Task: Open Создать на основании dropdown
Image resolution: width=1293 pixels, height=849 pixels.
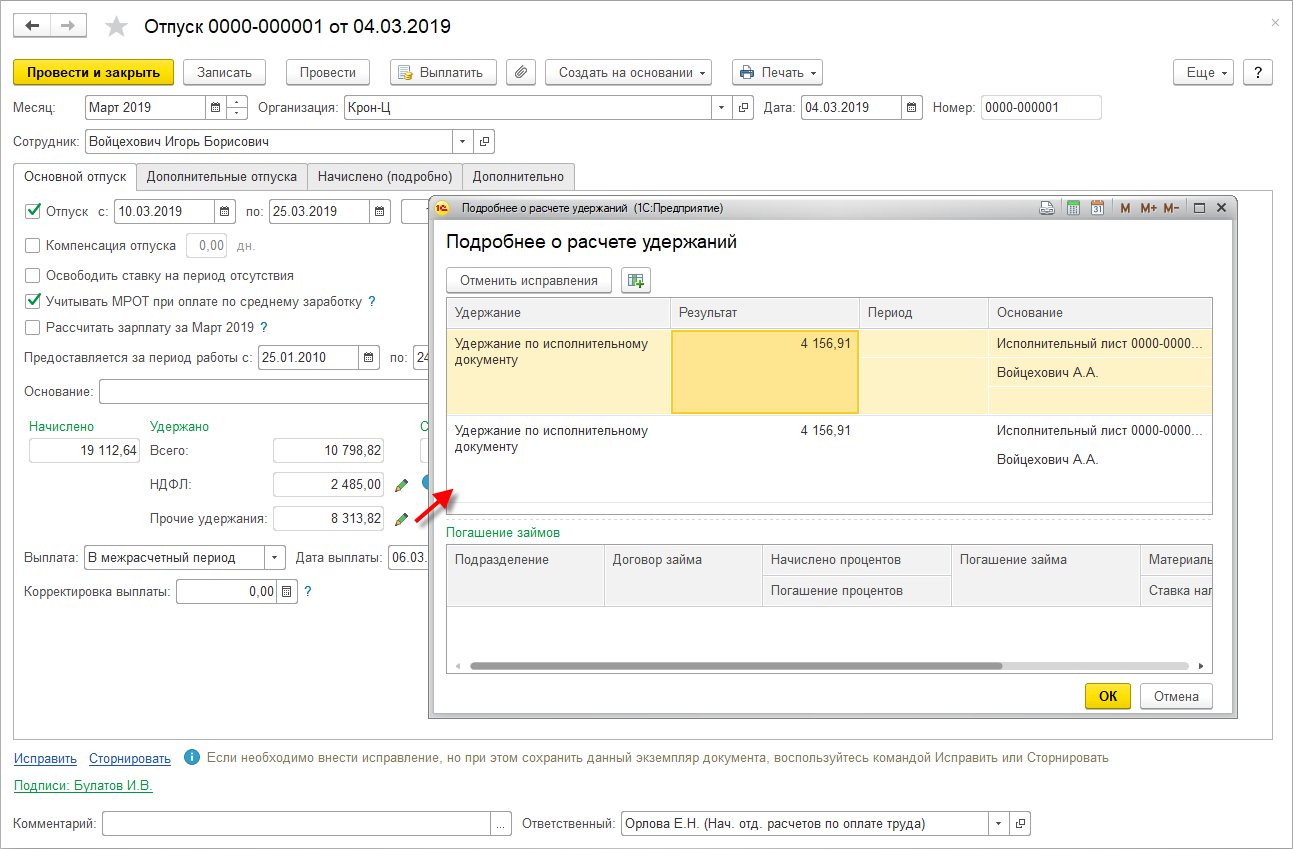Action: coord(628,72)
